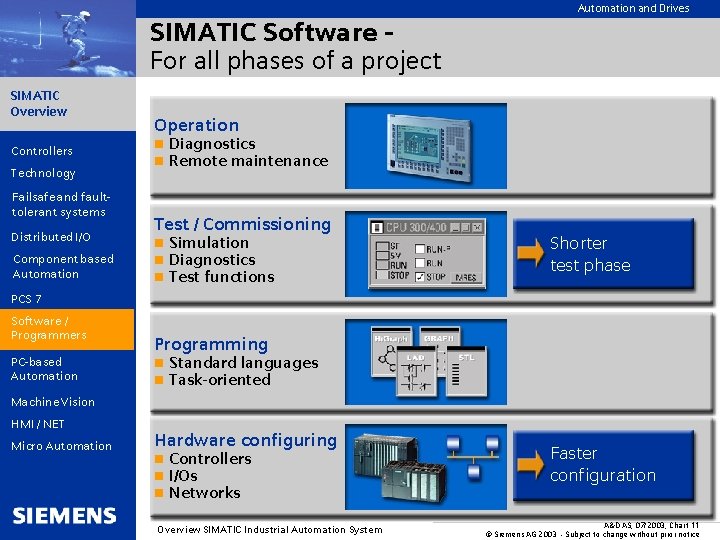Click CPU 300/400 window maximize button
Screen dimensions: 720x540
(x=466, y=227)
